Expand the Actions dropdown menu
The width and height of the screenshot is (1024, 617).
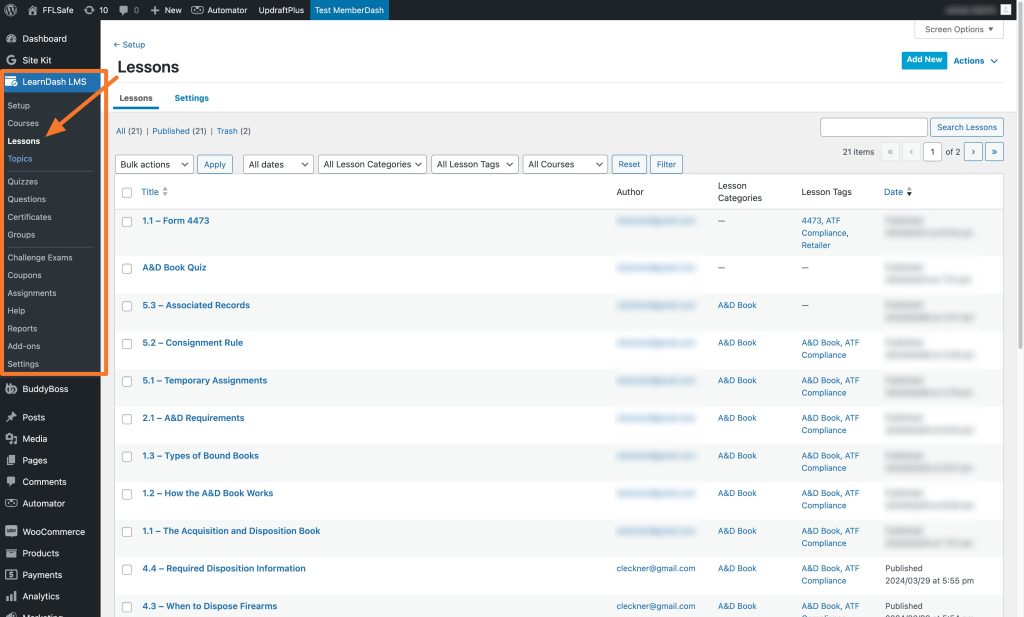[976, 61]
